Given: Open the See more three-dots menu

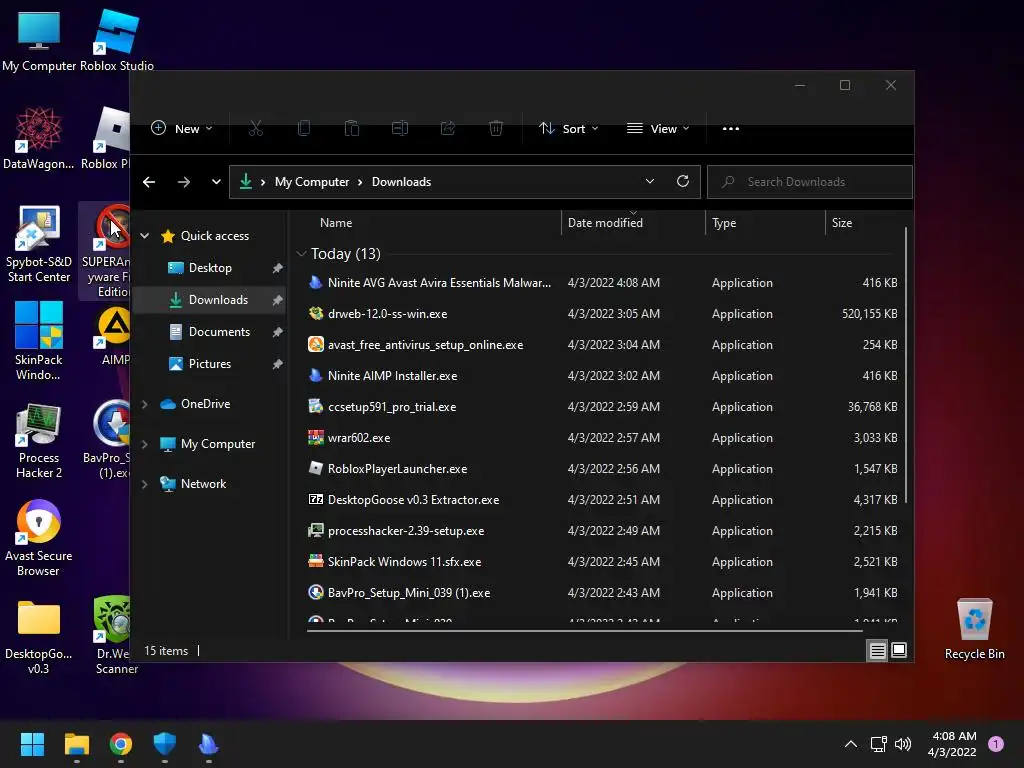Looking at the screenshot, I should coord(731,129).
